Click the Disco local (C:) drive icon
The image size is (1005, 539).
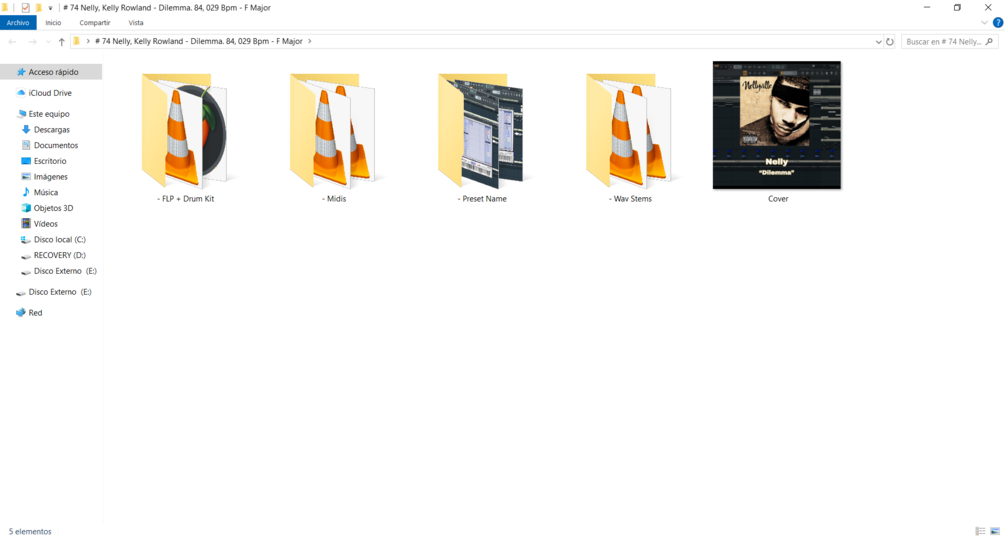click(x=26, y=240)
